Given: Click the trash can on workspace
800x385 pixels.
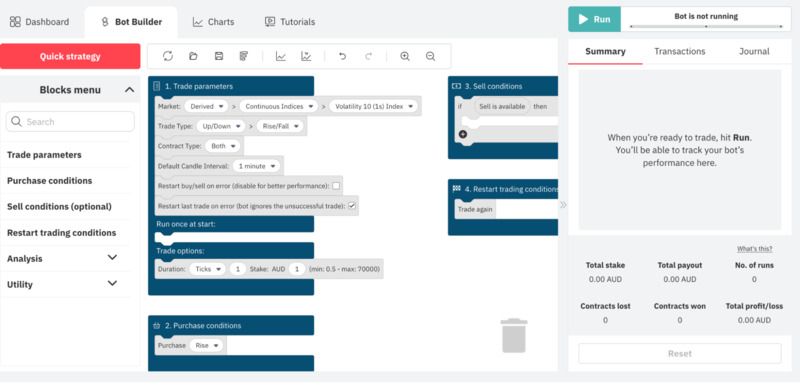Looking at the screenshot, I should (x=514, y=336).
